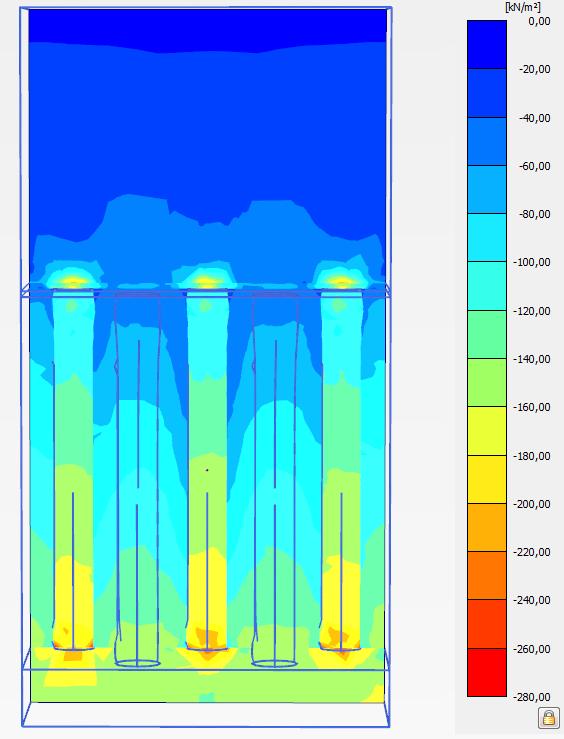Select the -140 to -160 lime swatch
Screen dimensions: 564x739
[x=487, y=382]
